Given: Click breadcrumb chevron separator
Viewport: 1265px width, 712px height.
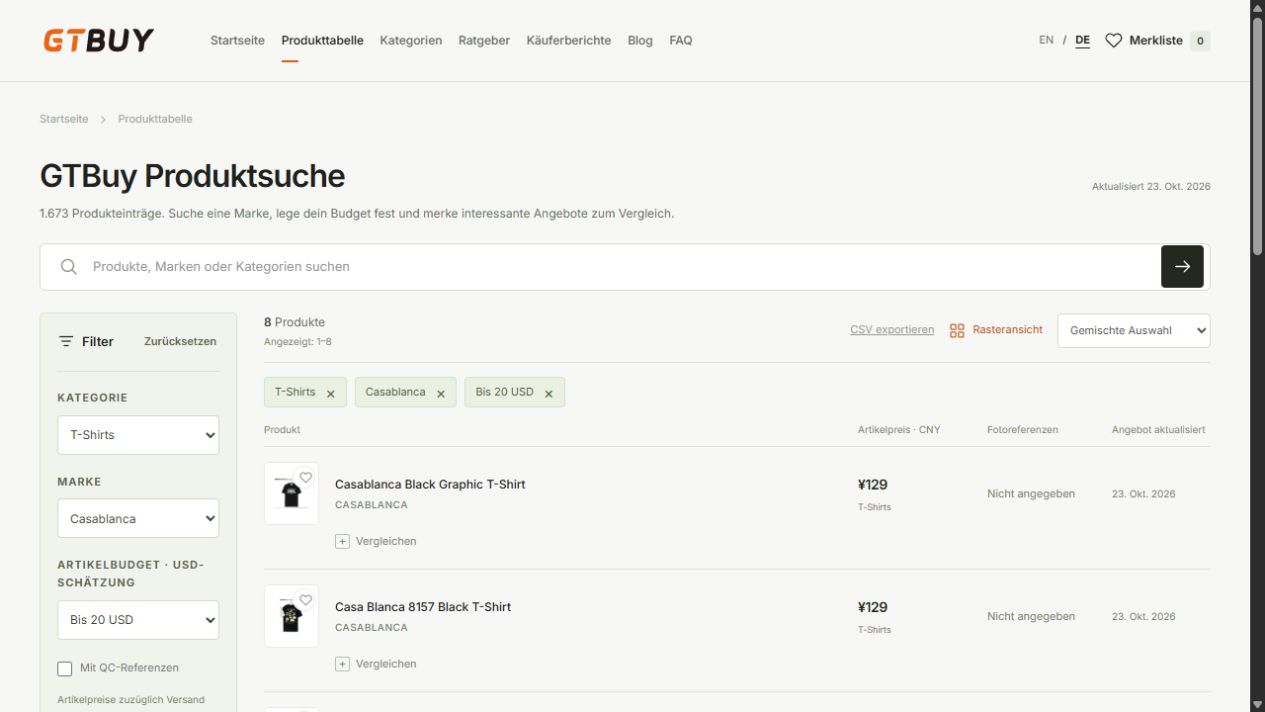Looking at the screenshot, I should coord(103,119).
